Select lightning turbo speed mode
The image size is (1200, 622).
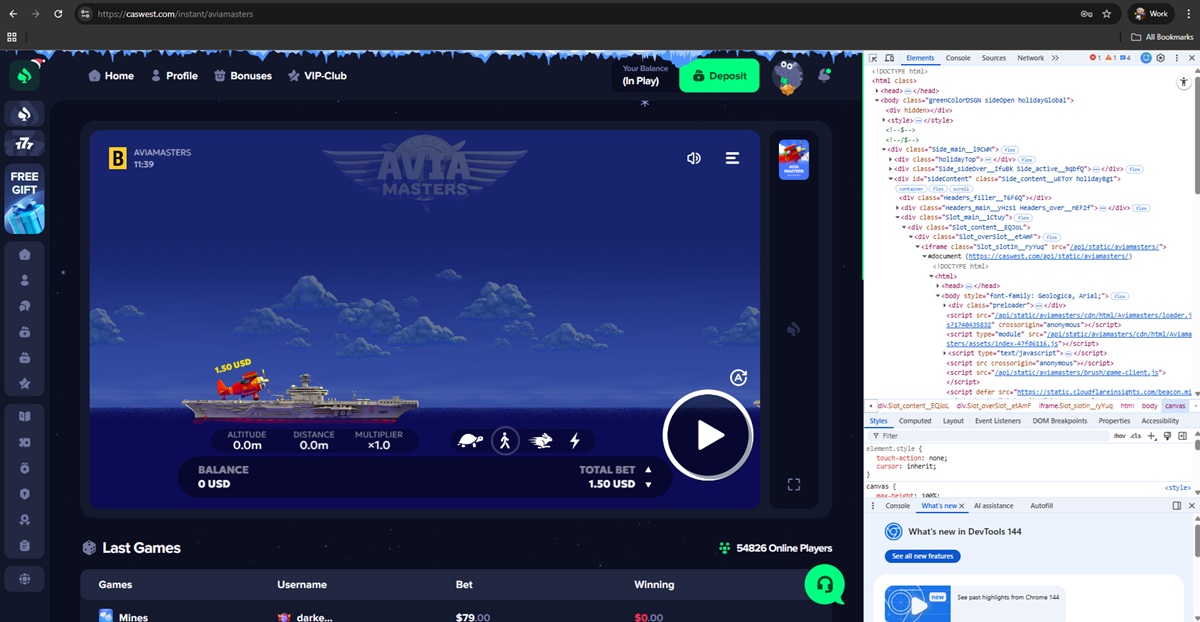point(575,440)
